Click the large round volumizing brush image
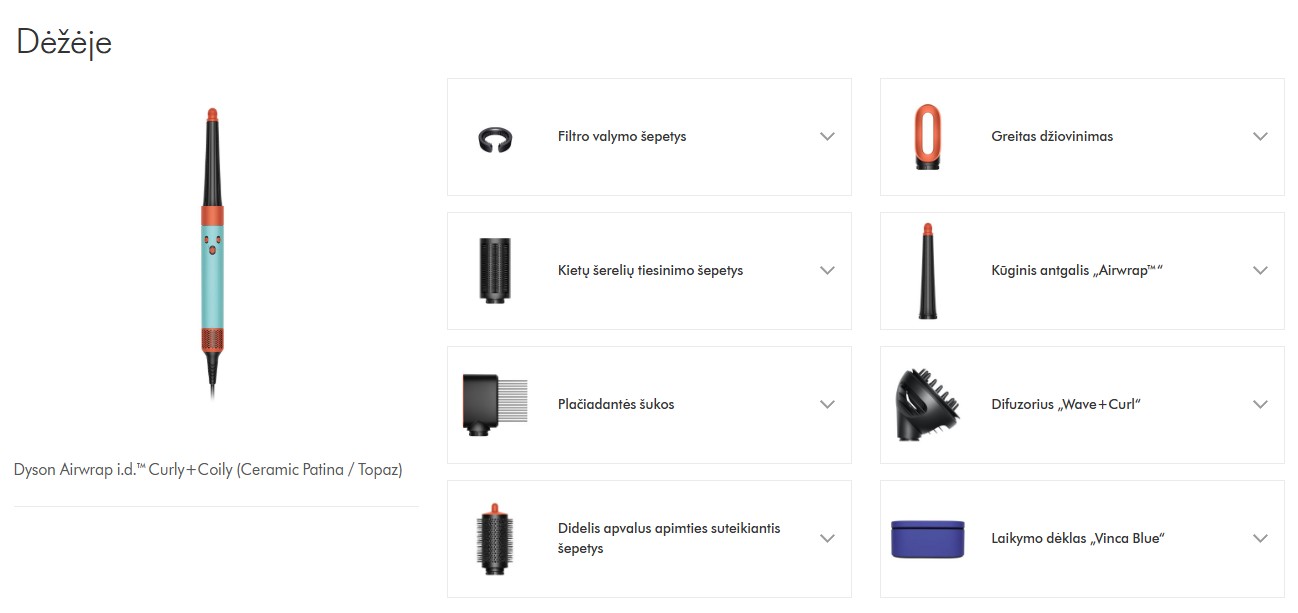 click(495, 539)
